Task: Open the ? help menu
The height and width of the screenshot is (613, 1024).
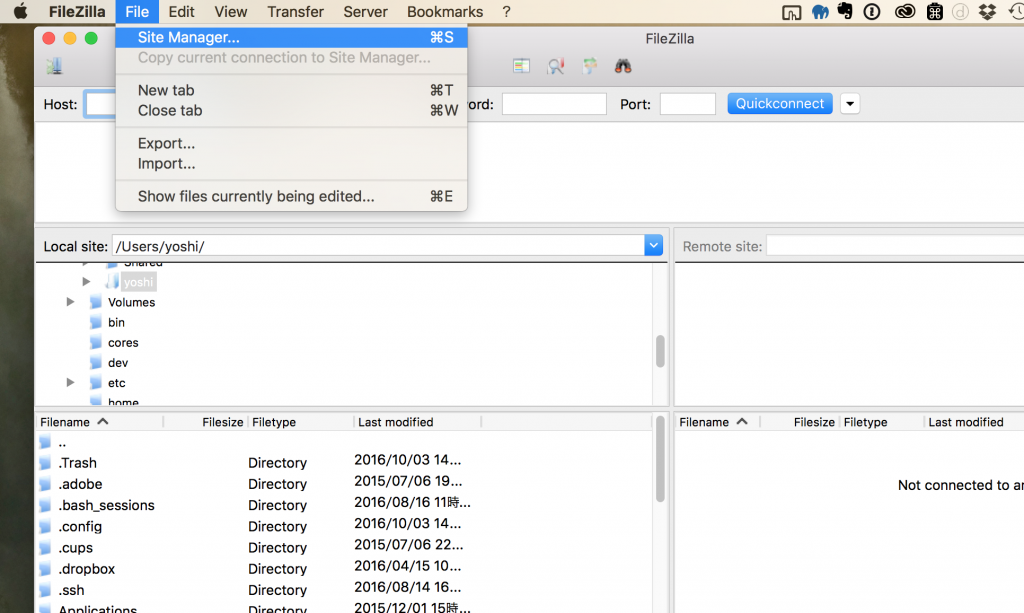Action: click(x=506, y=12)
